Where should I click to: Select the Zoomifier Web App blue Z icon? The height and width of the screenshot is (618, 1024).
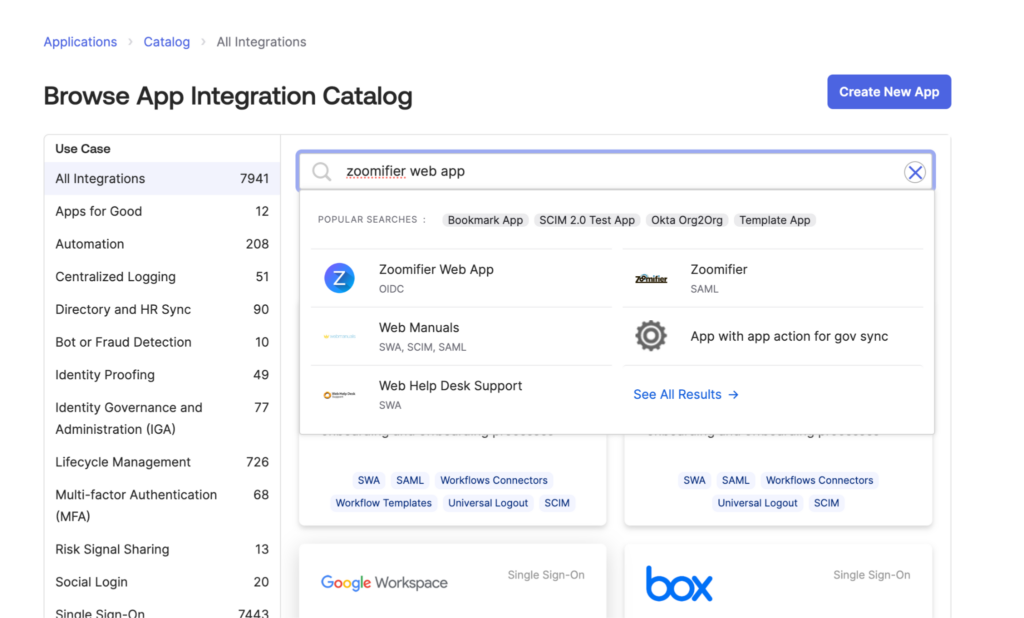coord(340,278)
